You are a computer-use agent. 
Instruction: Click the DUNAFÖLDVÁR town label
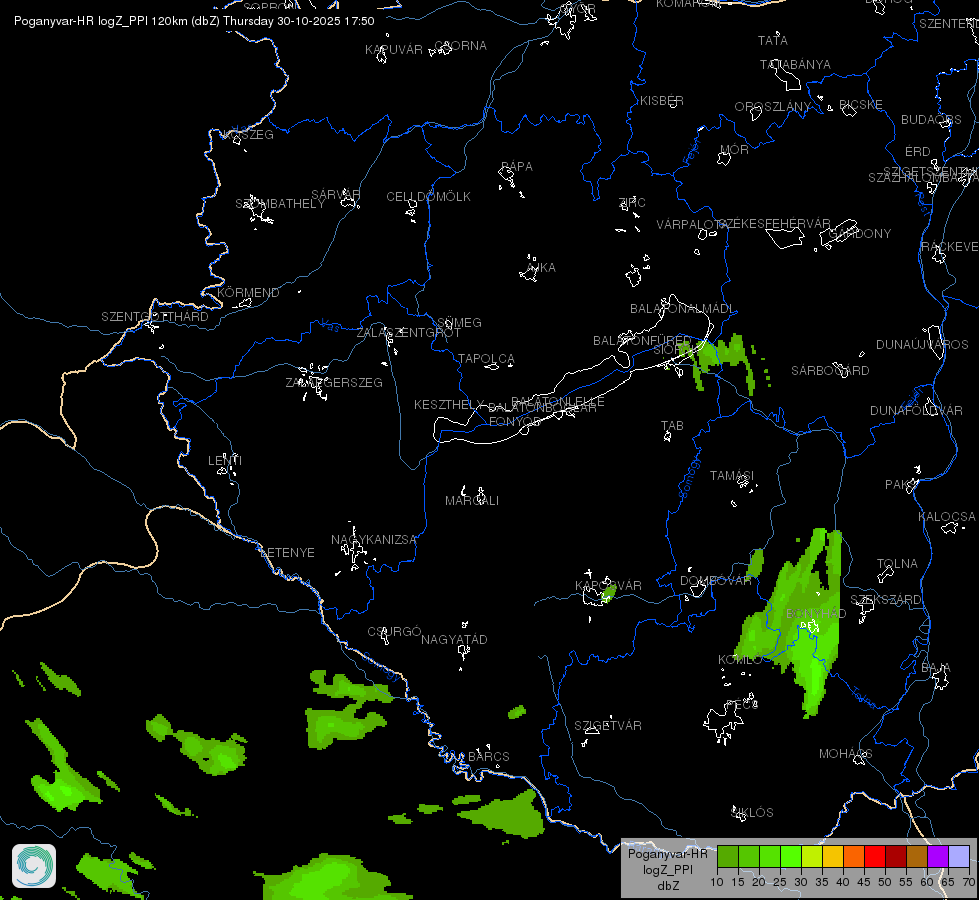pyautogui.click(x=917, y=411)
